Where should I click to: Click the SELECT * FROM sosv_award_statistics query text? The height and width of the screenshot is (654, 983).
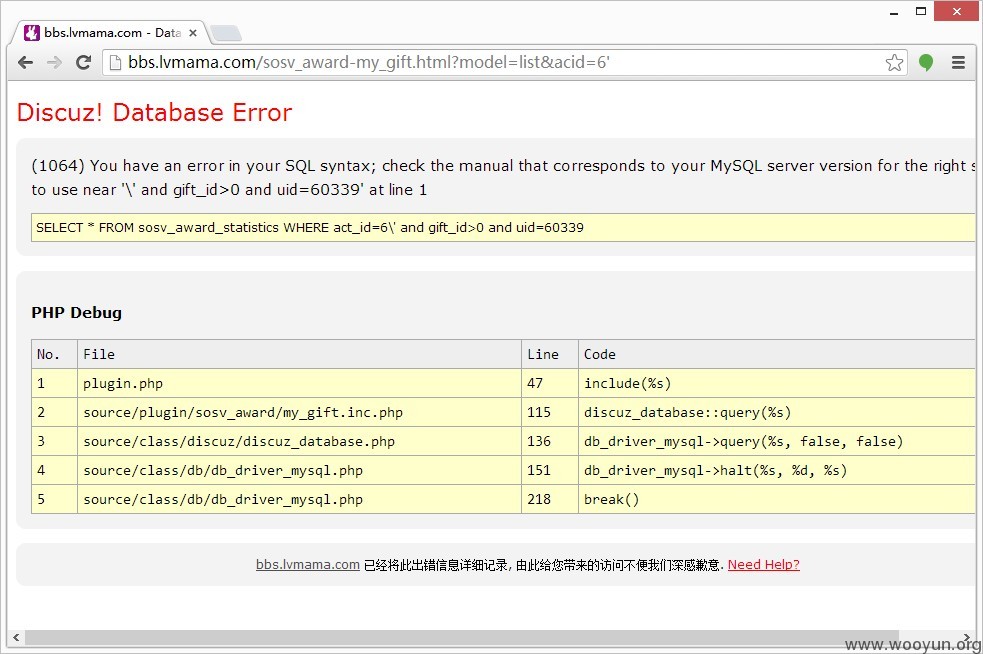310,227
